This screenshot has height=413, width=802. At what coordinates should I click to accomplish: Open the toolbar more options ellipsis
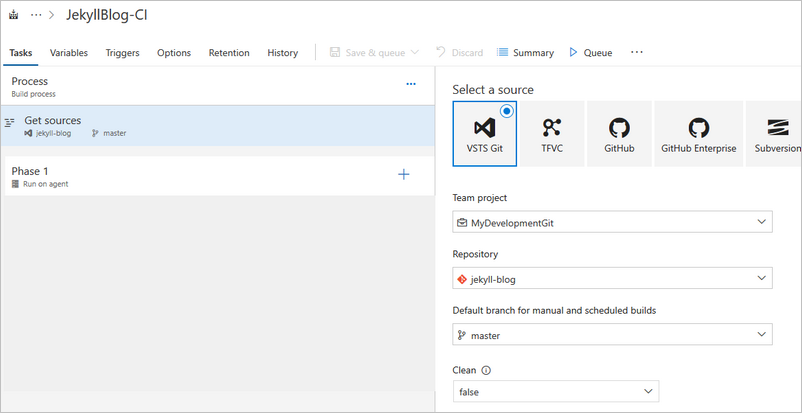click(x=637, y=53)
